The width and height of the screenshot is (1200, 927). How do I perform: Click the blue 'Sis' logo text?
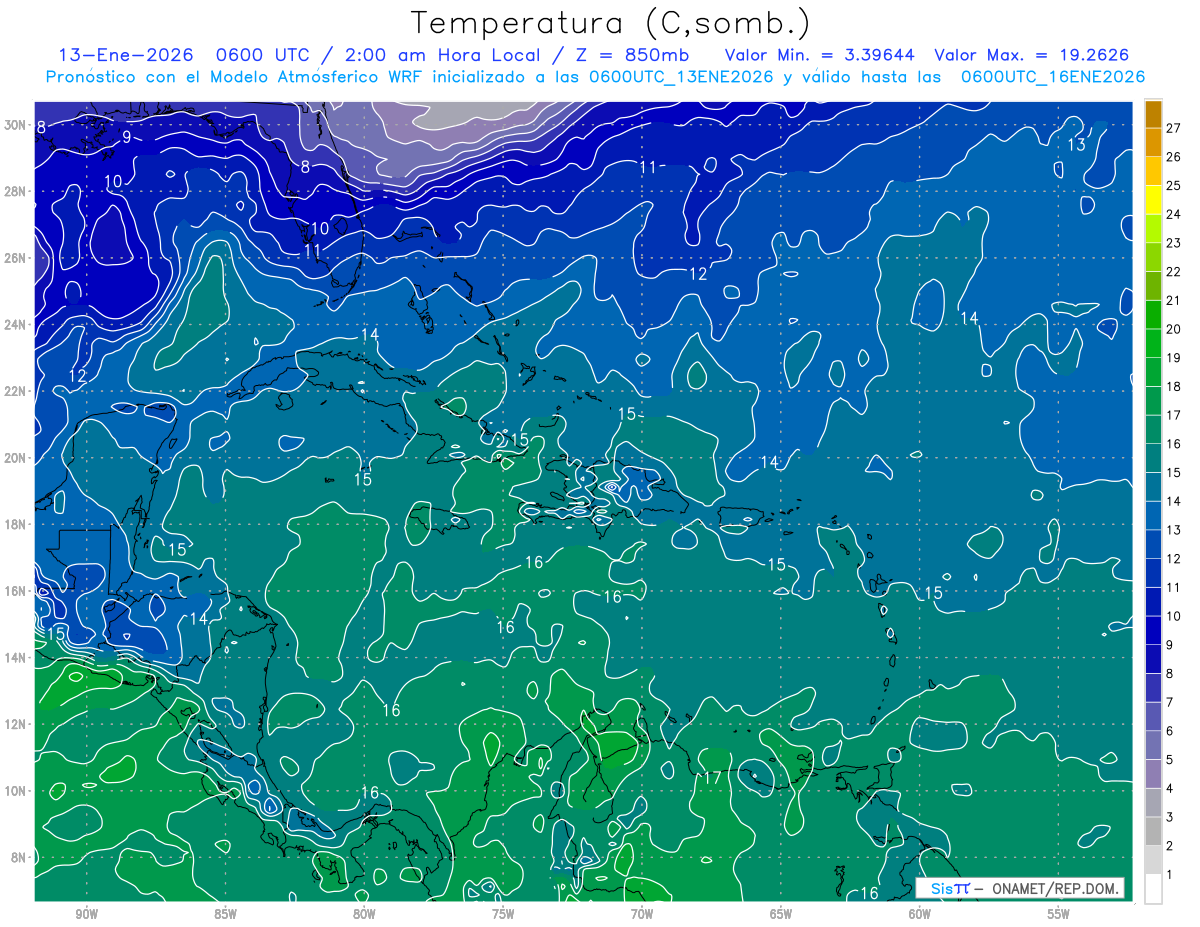point(941,888)
